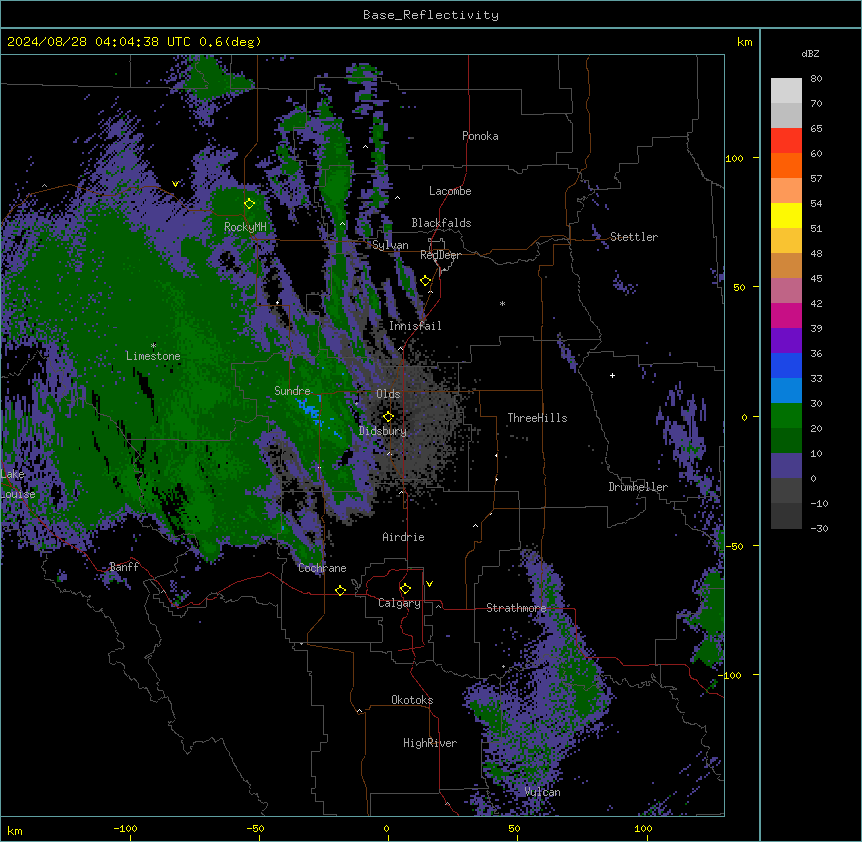Click the slate purple 0-10 dBZ swatch
Image resolution: width=862 pixels, height=842 pixels.
[x=786, y=466]
